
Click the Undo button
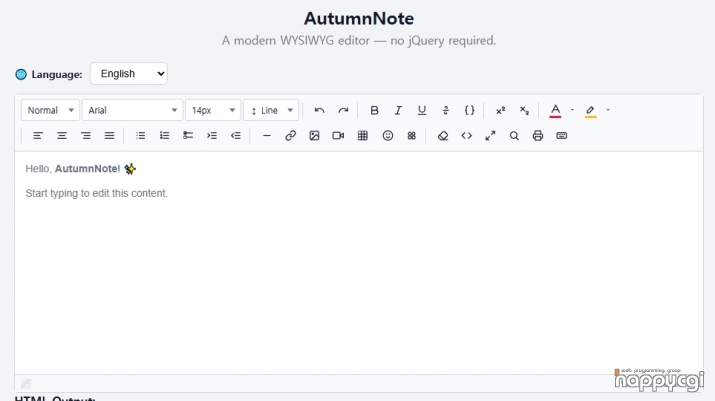pyautogui.click(x=319, y=110)
